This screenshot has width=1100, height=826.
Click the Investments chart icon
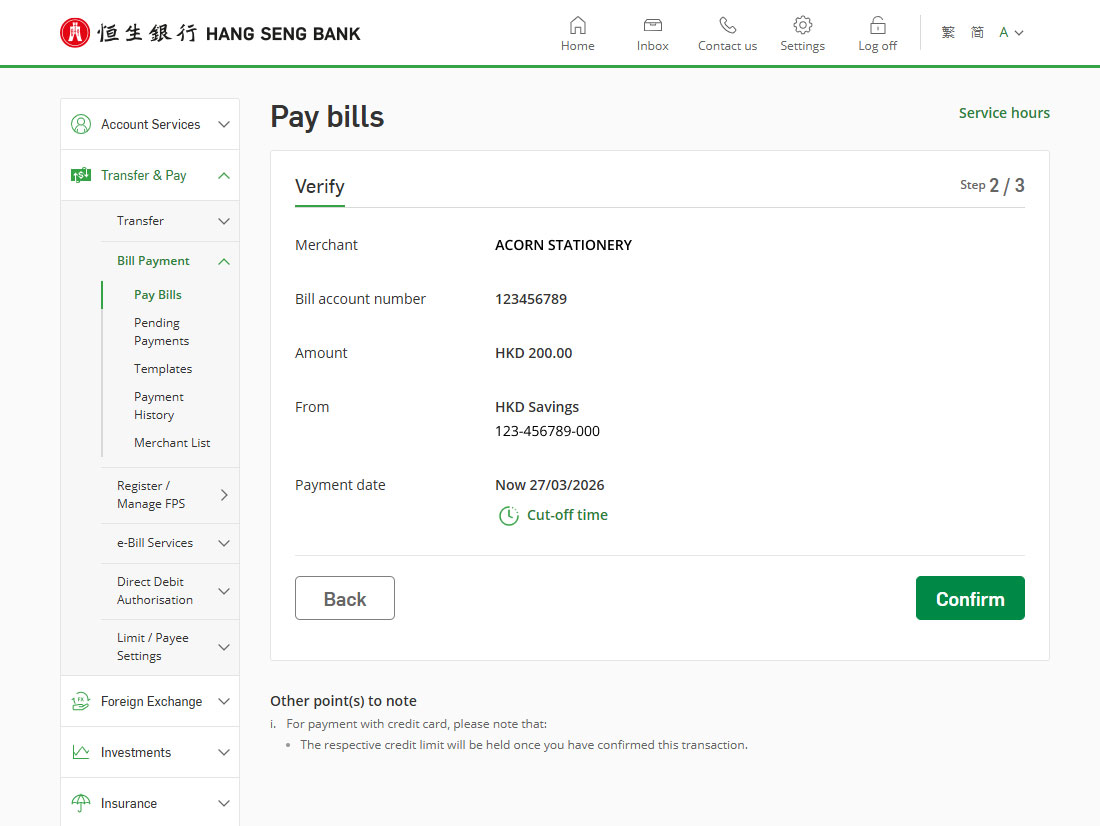81,752
